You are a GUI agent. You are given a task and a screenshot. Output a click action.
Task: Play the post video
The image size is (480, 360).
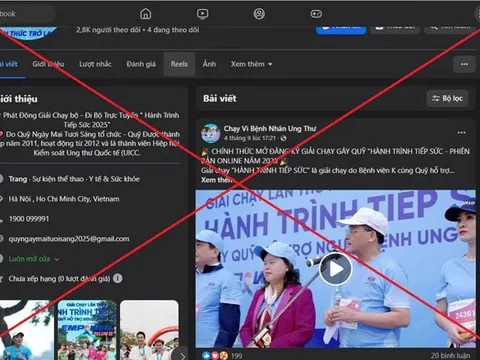pyautogui.click(x=335, y=269)
